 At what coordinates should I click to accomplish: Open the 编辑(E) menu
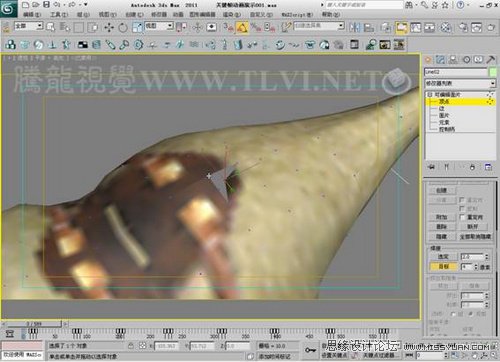coord(32,15)
